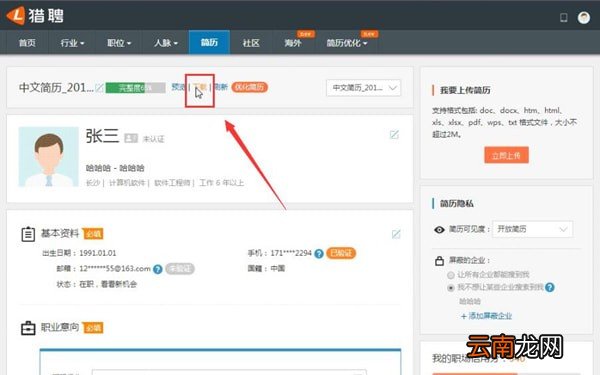The image size is (600, 375).
Task: Edit the 张三 profile header section
Action: (x=394, y=135)
